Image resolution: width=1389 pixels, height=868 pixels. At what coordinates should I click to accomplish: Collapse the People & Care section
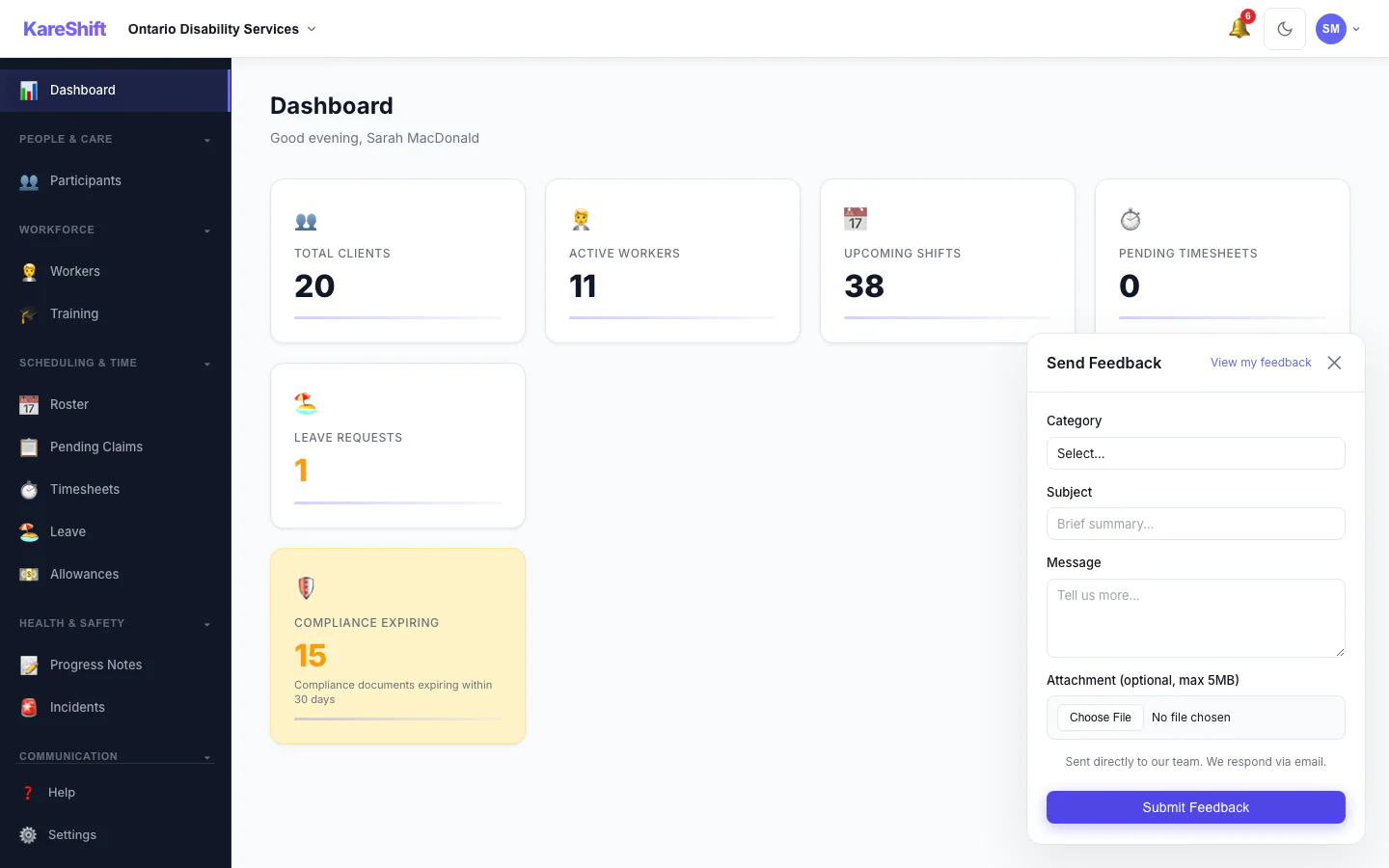115,139
